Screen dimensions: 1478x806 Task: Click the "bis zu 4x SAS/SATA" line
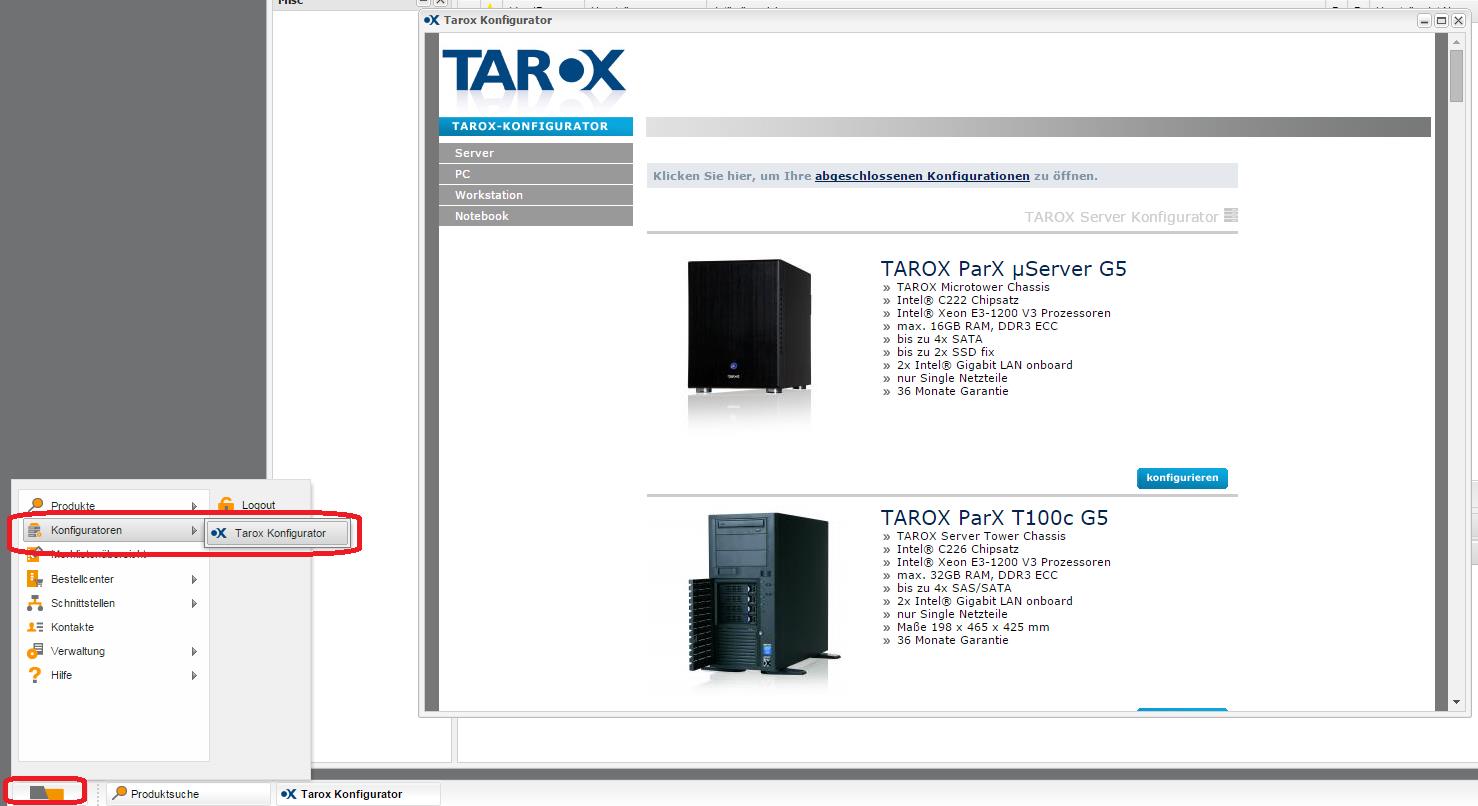pos(954,588)
